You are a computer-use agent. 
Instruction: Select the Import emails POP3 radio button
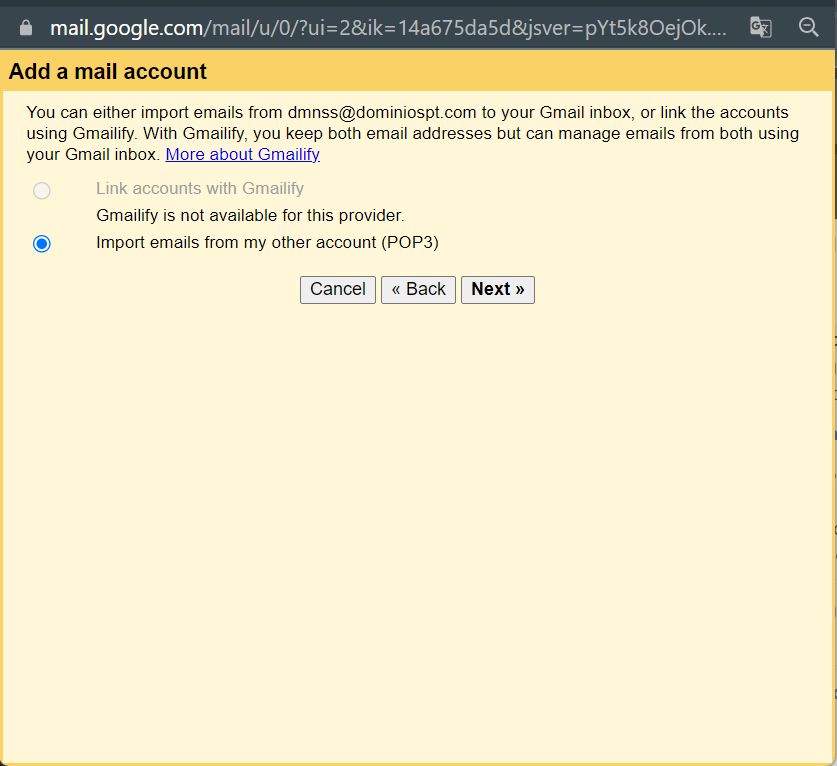(42, 244)
